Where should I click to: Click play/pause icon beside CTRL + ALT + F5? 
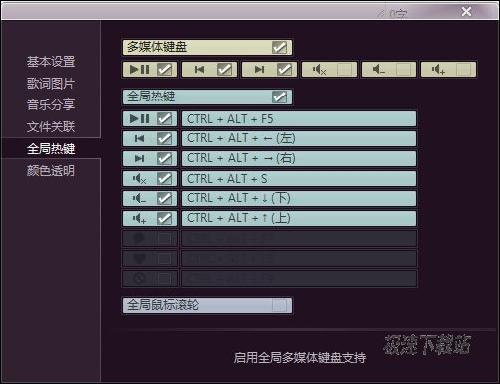pos(140,118)
